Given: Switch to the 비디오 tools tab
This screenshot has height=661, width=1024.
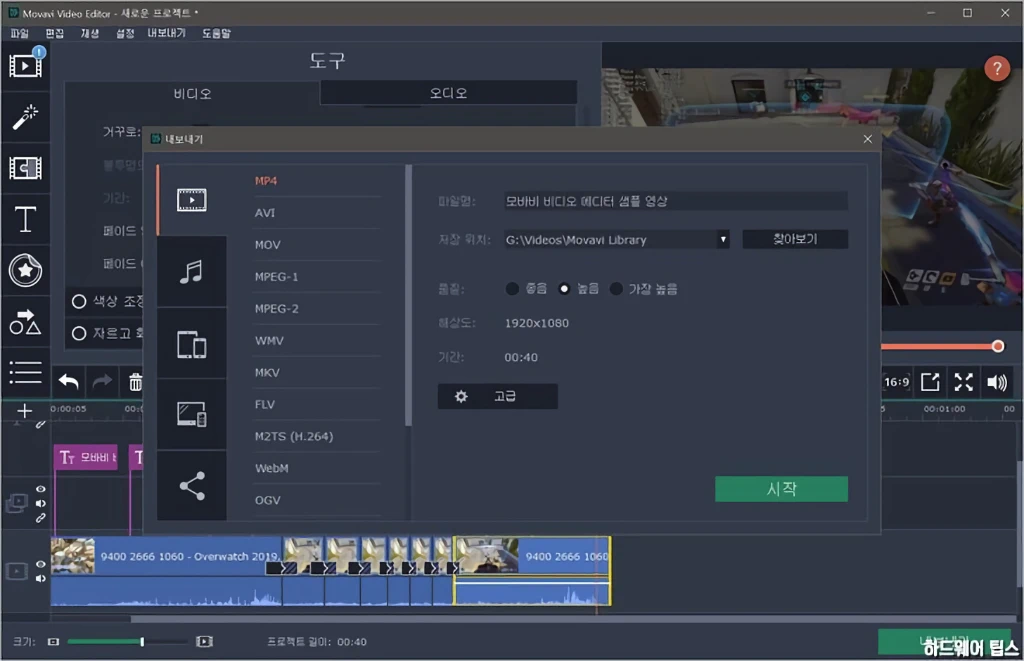Looking at the screenshot, I should coord(192,93).
